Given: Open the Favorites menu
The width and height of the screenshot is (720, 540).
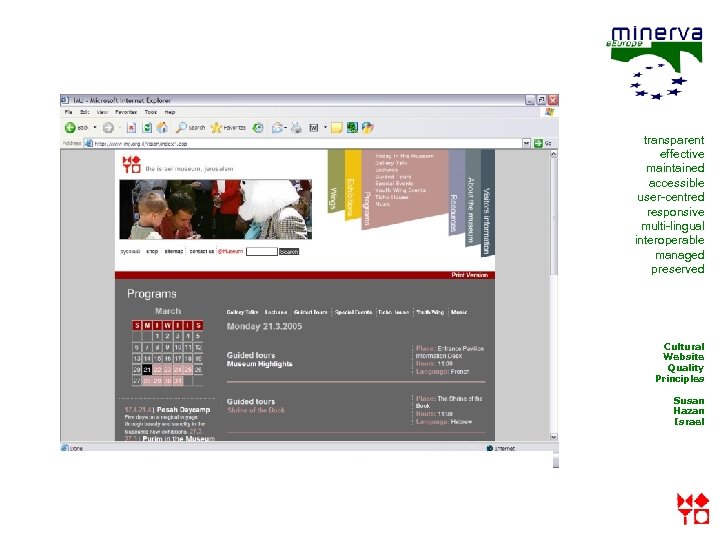Looking at the screenshot, I should pyautogui.click(x=126, y=112).
